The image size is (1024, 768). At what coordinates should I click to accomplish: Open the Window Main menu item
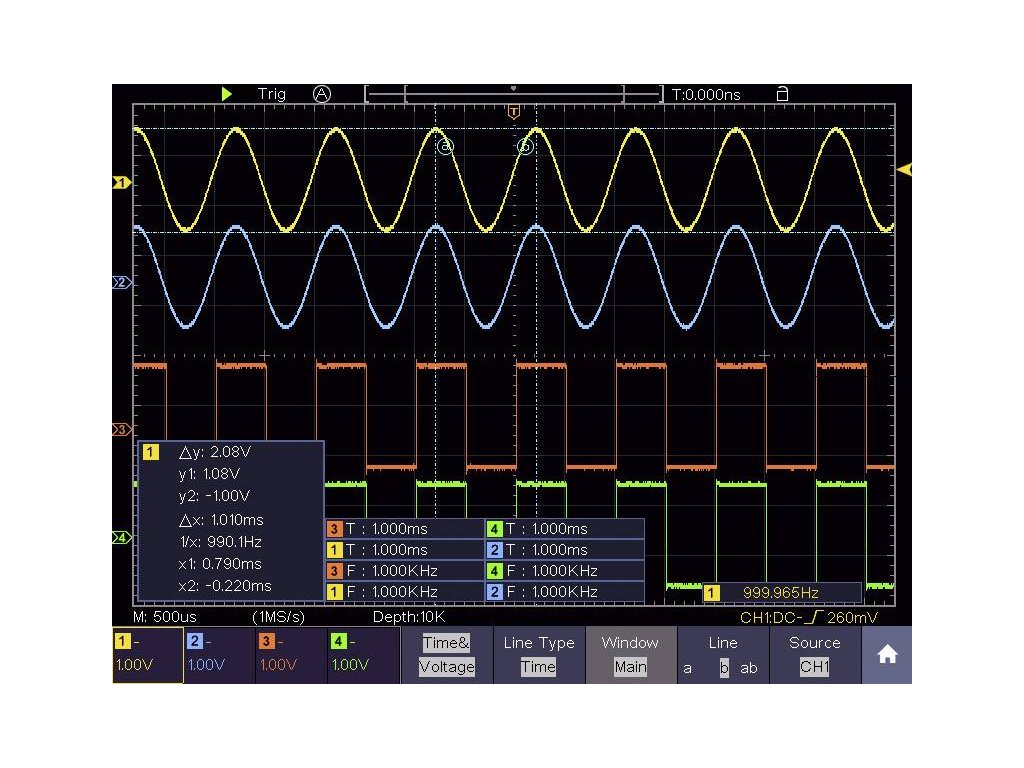coord(630,655)
